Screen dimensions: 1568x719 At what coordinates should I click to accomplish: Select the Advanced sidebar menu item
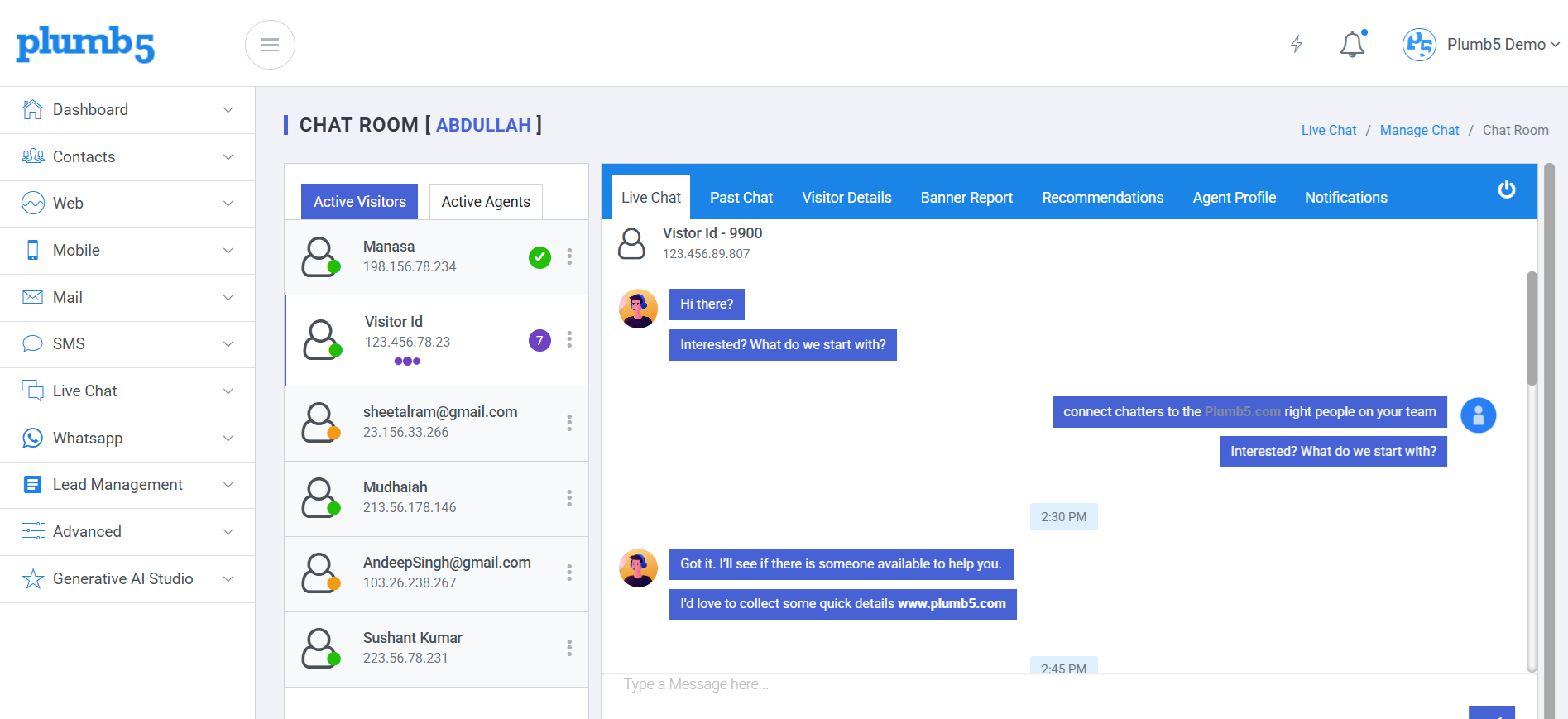click(x=127, y=532)
